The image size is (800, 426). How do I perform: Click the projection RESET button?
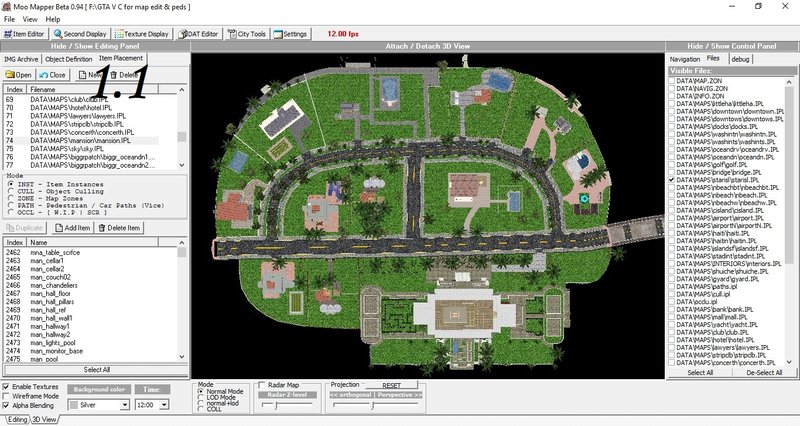[391, 385]
